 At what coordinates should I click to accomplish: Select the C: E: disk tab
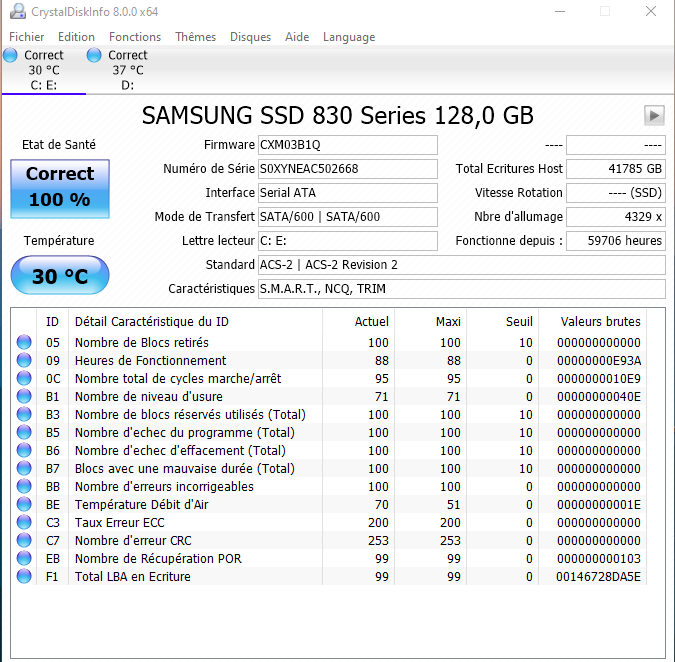coord(43,70)
